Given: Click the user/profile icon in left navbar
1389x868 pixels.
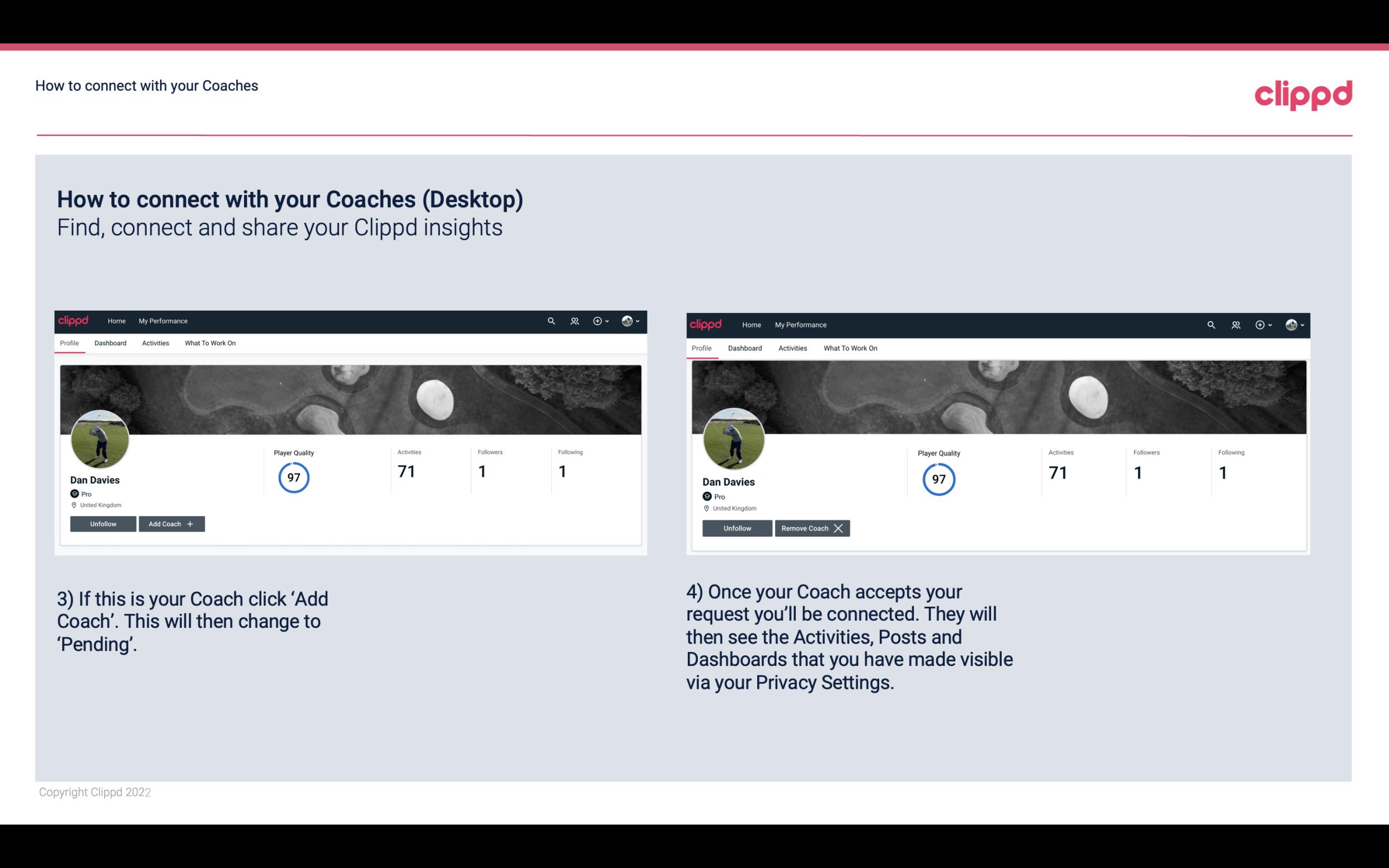Looking at the screenshot, I should [x=575, y=320].
